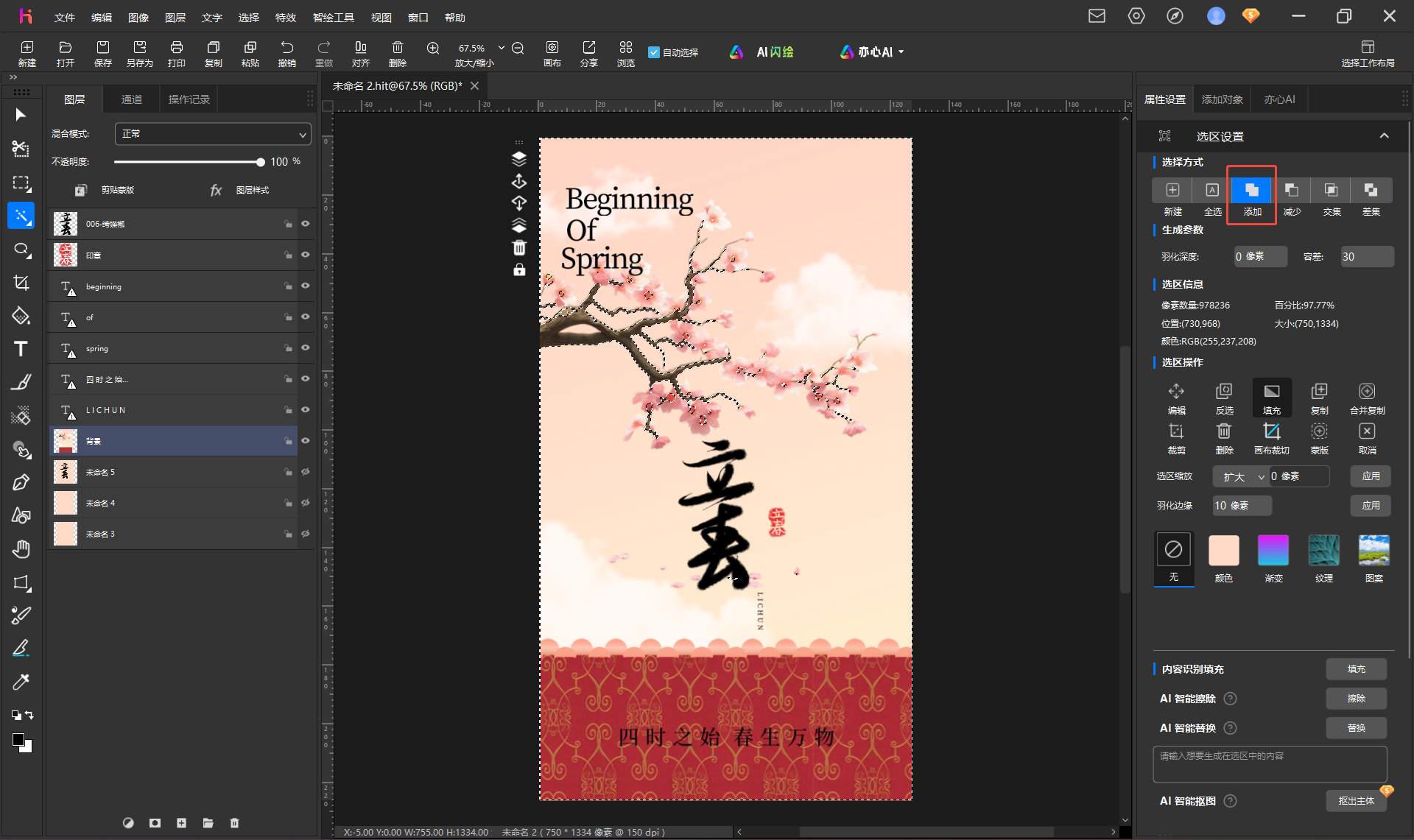Select the Text tool
This screenshot has height=840, width=1414.
(x=21, y=349)
